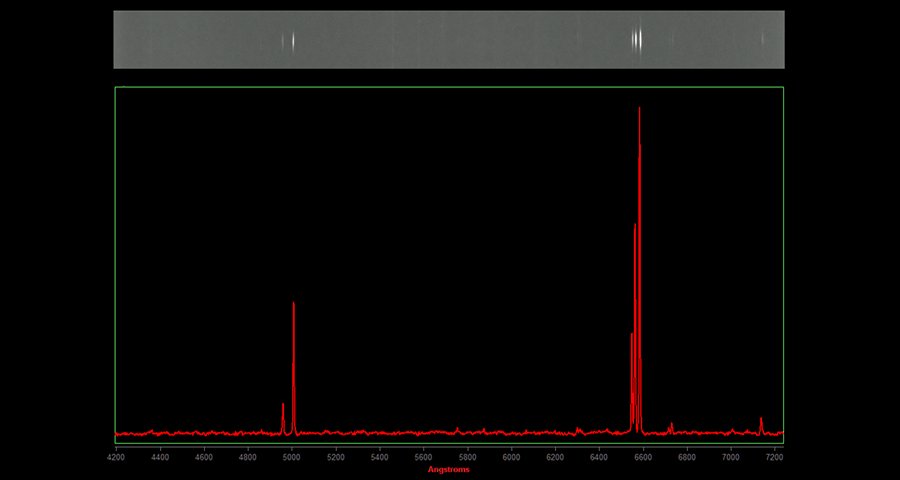This screenshot has width=900, height=480.
Task: Click the faint line at right end of spectrum strip
Action: [x=762, y=40]
